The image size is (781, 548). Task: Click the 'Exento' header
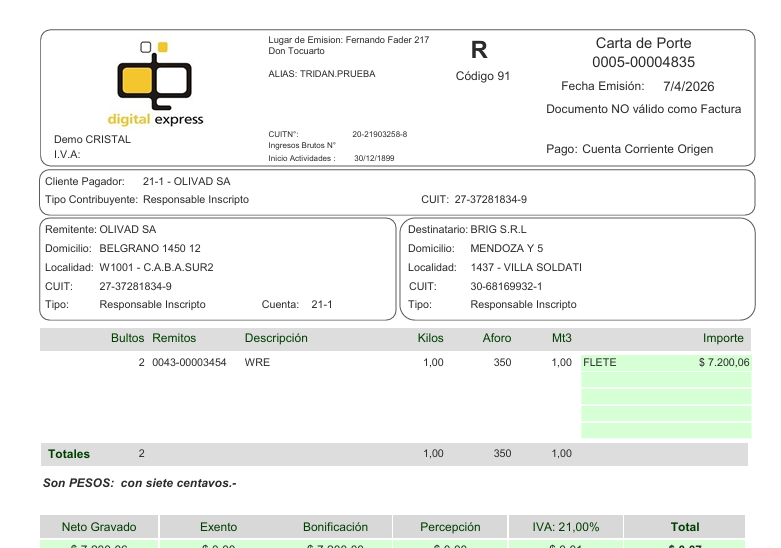[218, 527]
